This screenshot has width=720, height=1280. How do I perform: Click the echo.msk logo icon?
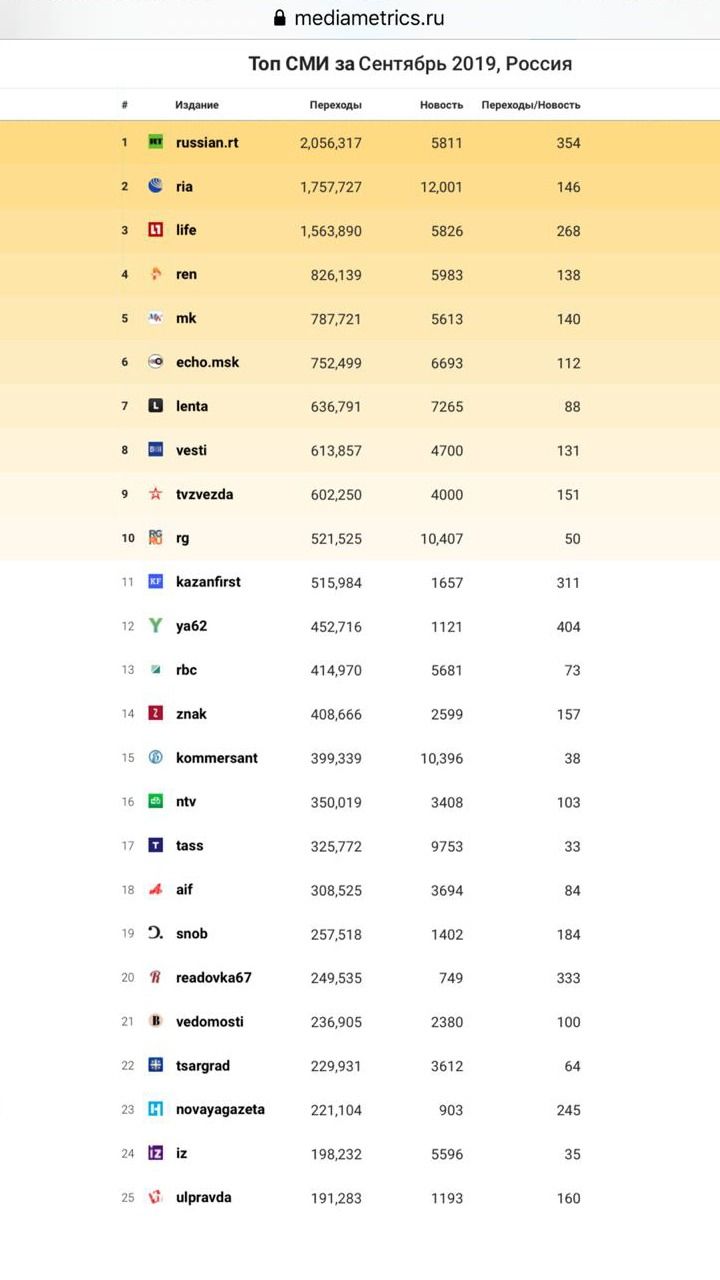point(156,362)
